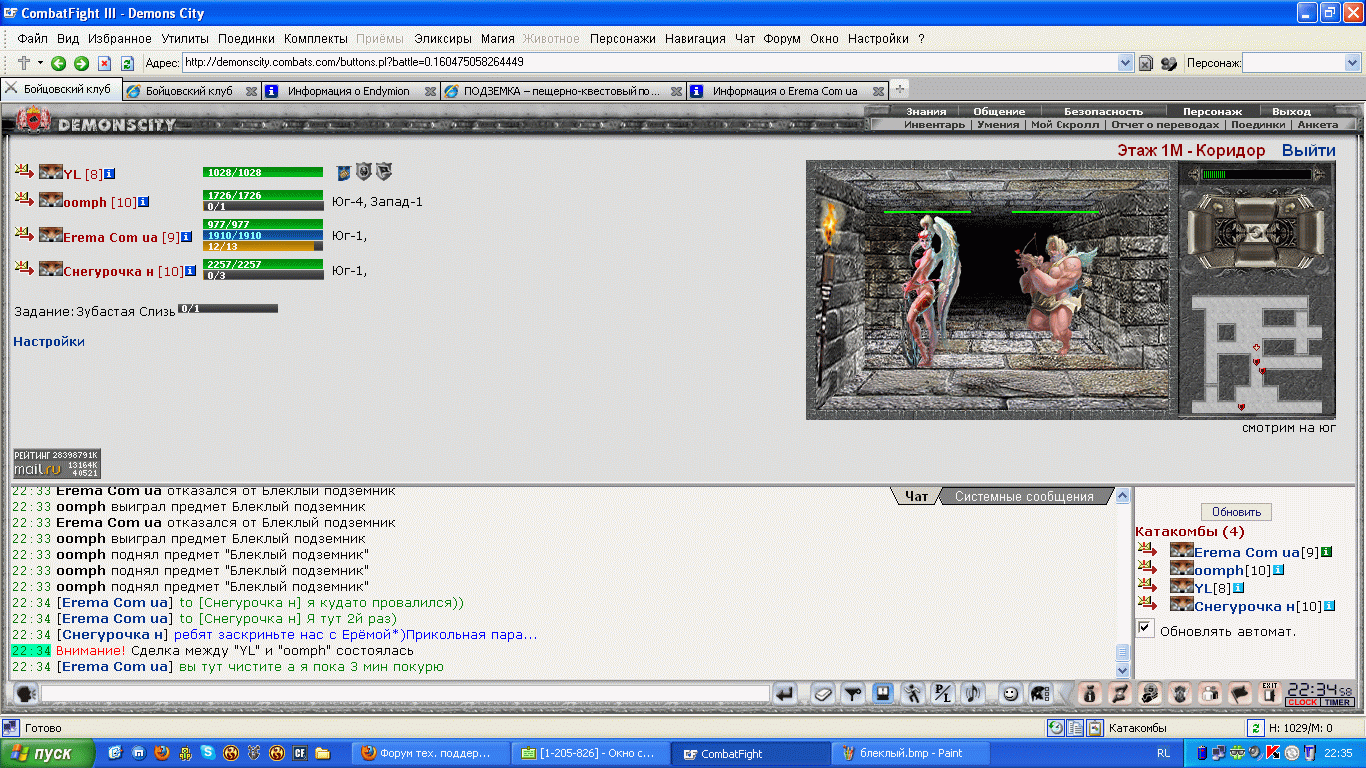Switch to Форум тех. поддер... taskbar window
The width and height of the screenshot is (1366, 768).
click(x=433, y=753)
